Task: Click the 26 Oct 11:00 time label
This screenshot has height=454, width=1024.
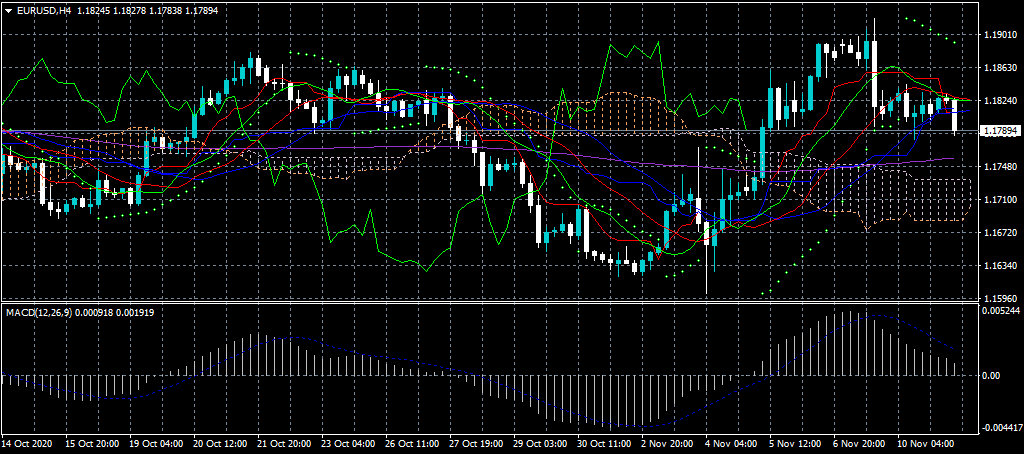Action: click(x=411, y=444)
